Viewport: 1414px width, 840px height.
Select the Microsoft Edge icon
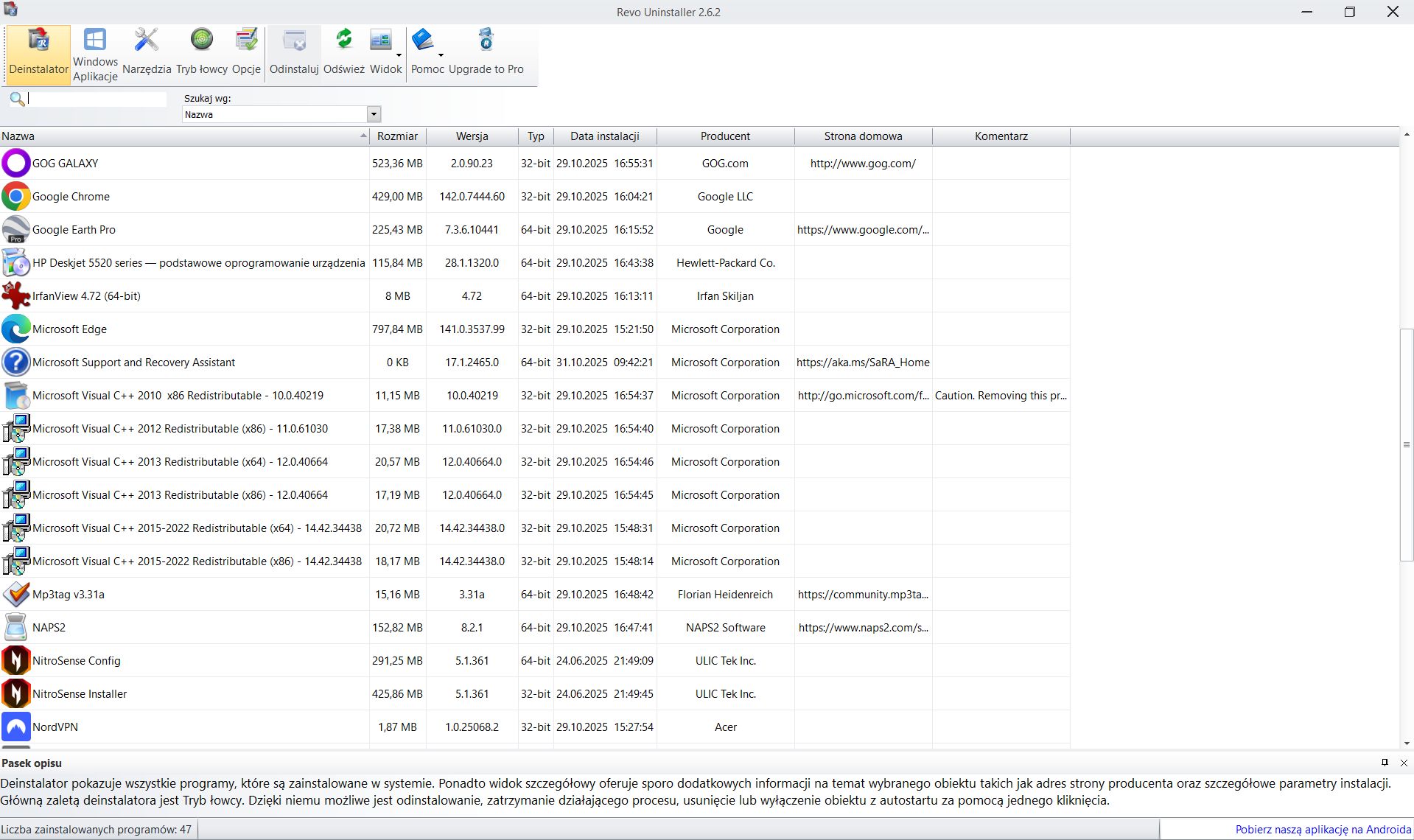tap(15, 329)
